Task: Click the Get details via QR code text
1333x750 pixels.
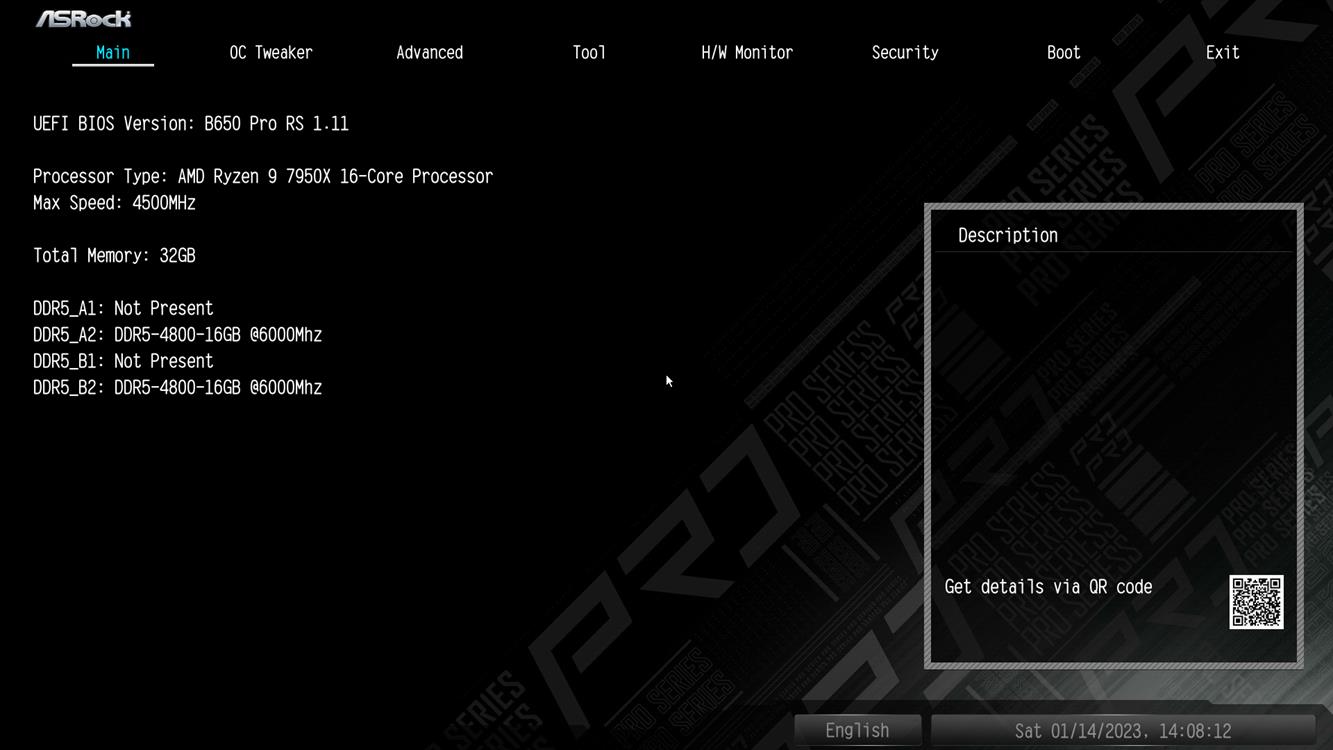Action: coord(1048,587)
